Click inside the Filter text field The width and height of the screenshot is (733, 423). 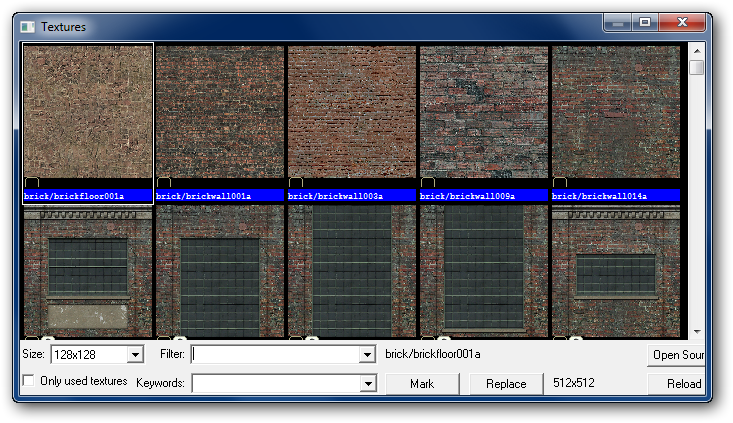275,355
